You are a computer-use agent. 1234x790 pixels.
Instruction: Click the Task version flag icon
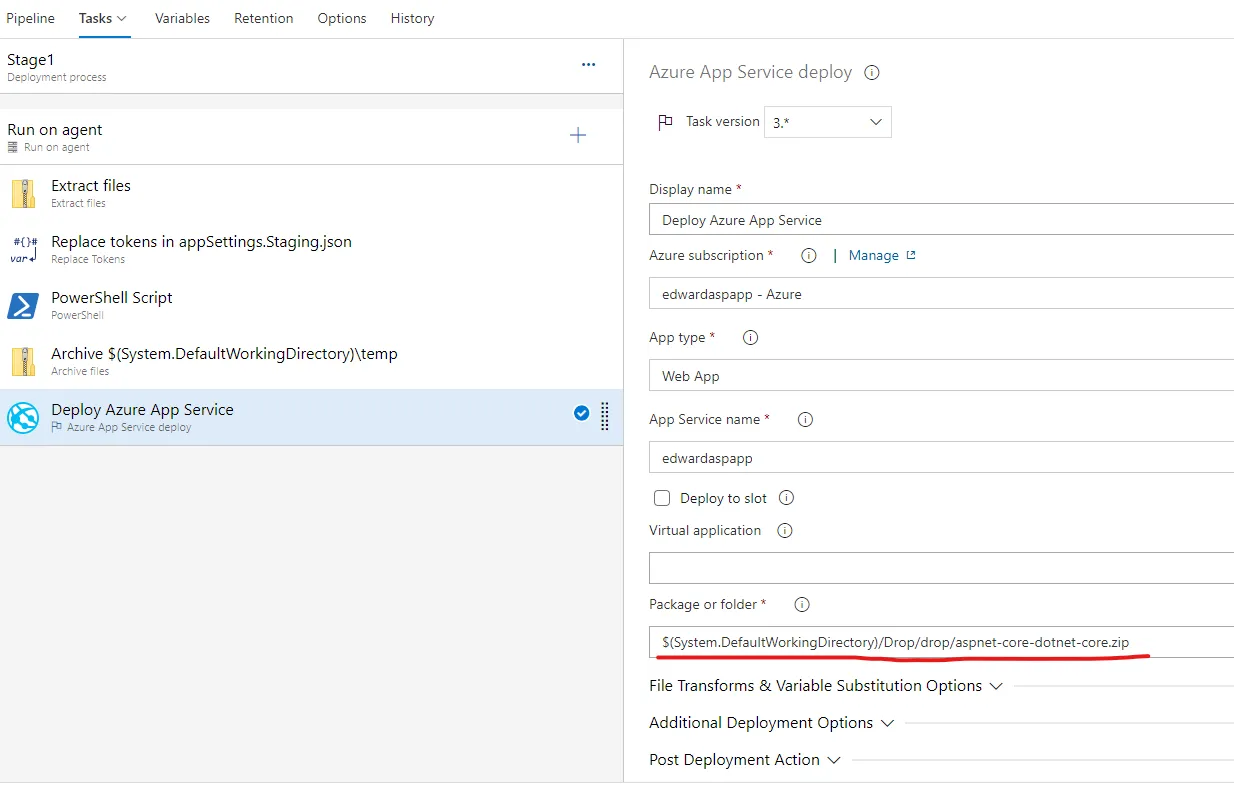[665, 122]
